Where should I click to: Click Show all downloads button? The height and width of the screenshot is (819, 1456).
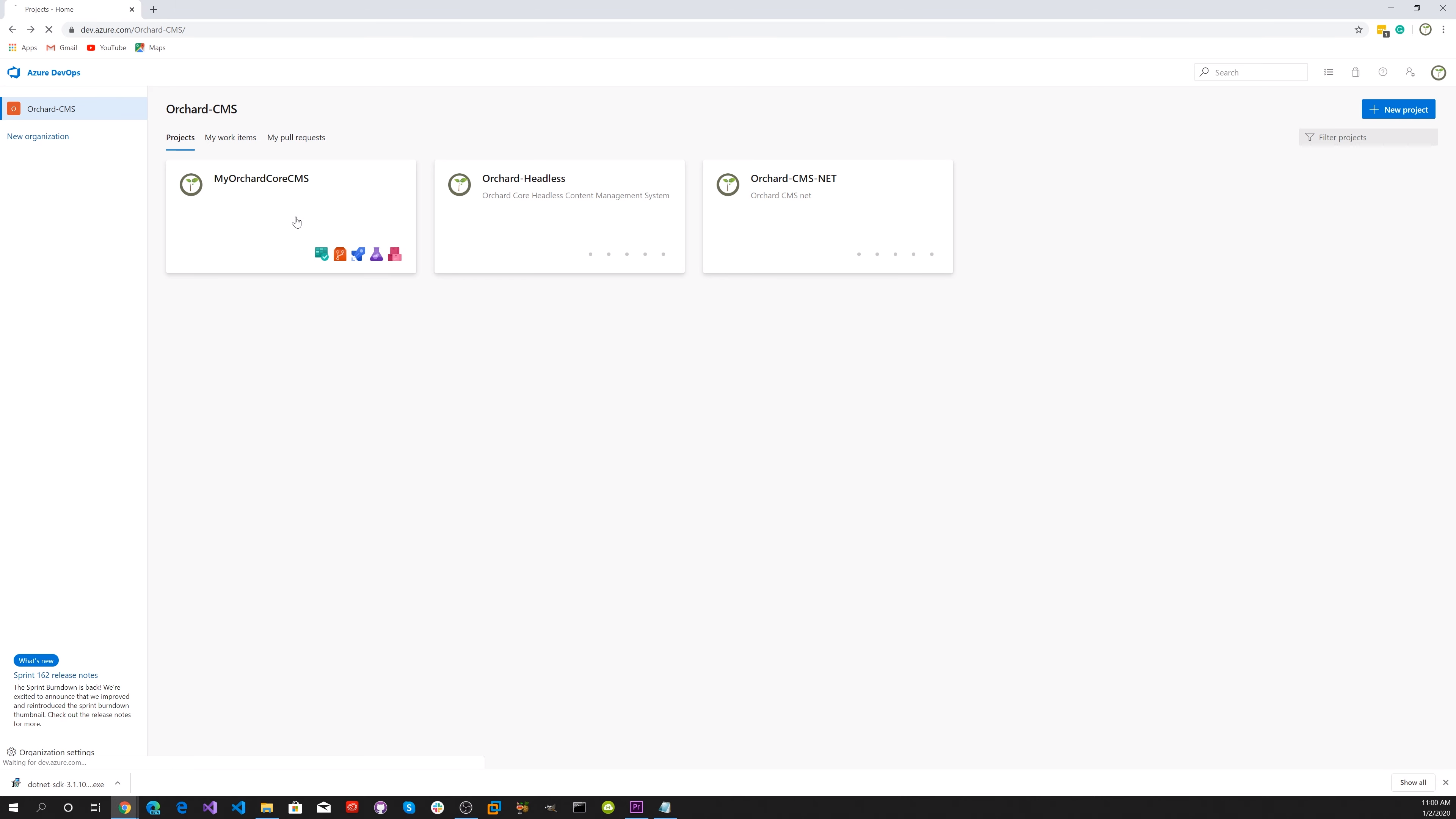(x=1413, y=782)
